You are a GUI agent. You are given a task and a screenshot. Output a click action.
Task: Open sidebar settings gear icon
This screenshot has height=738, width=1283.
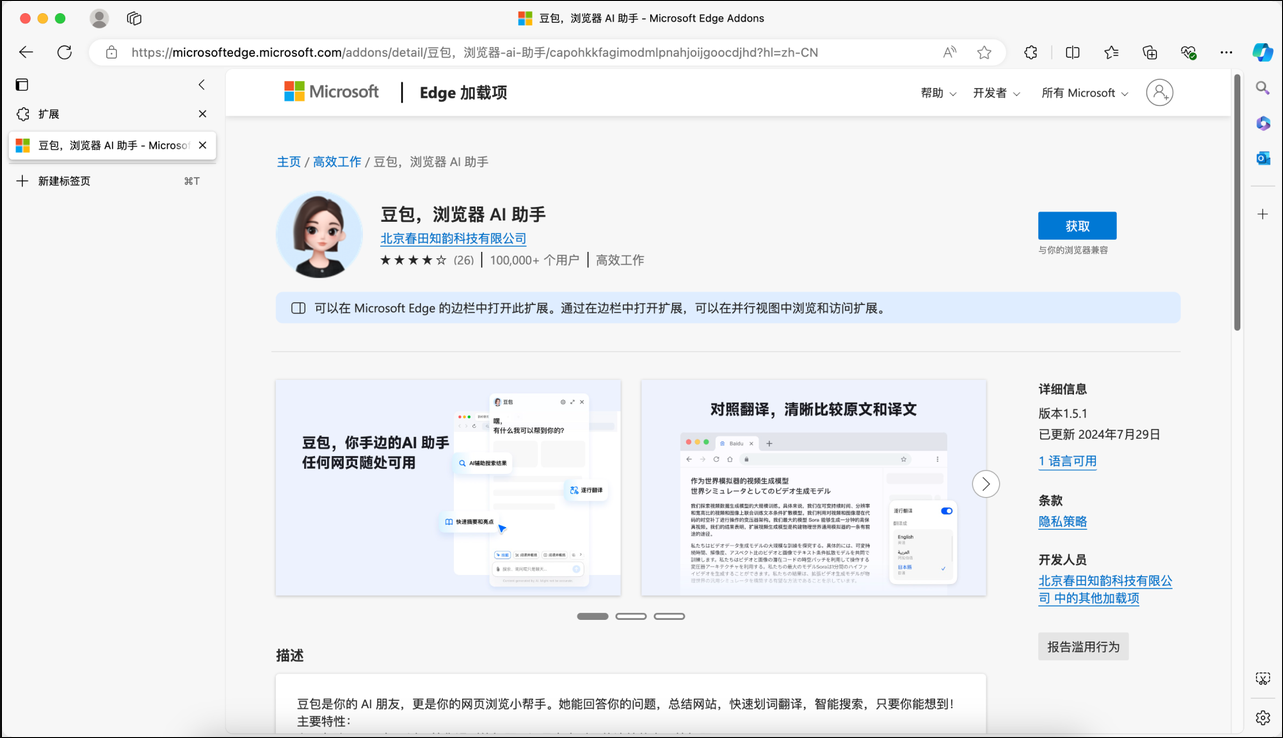[1263, 717]
